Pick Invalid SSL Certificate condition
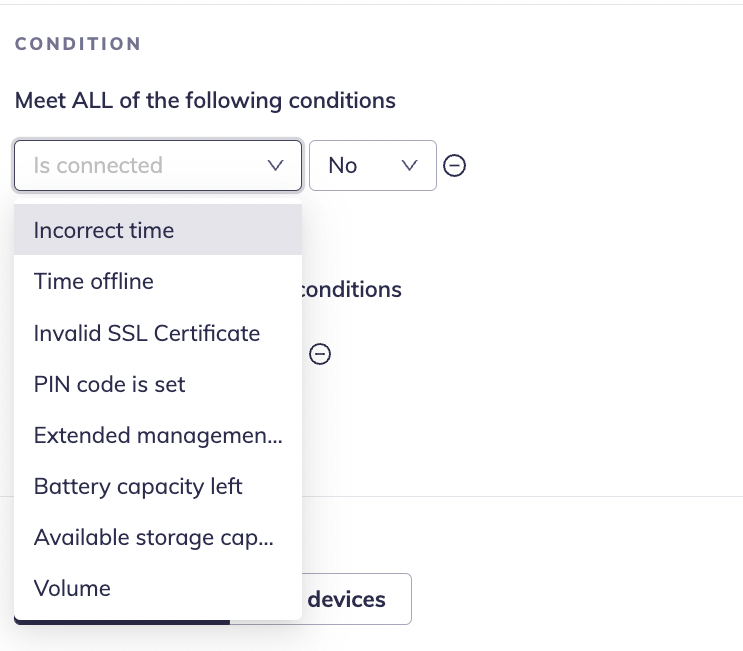Viewport: 743px width, 651px height. (147, 333)
